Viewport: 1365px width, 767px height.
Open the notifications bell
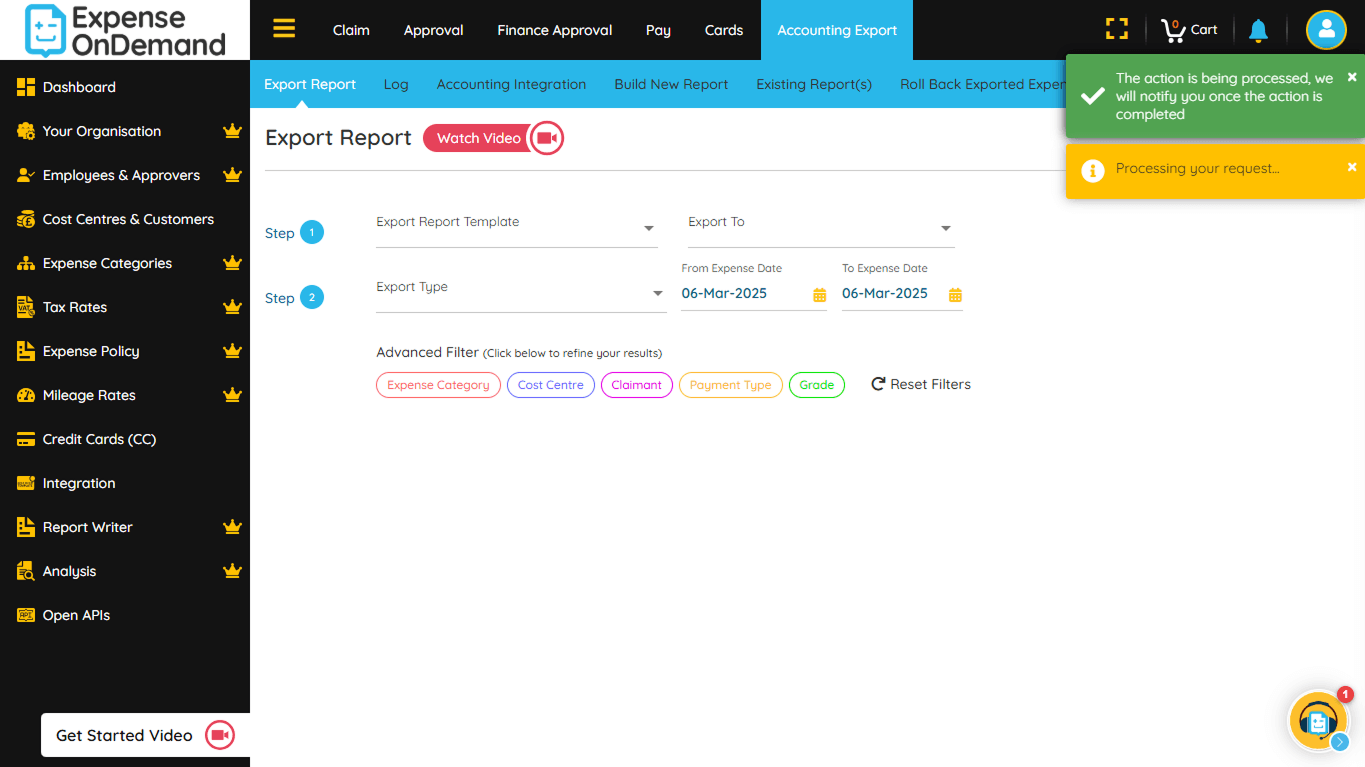click(1259, 30)
